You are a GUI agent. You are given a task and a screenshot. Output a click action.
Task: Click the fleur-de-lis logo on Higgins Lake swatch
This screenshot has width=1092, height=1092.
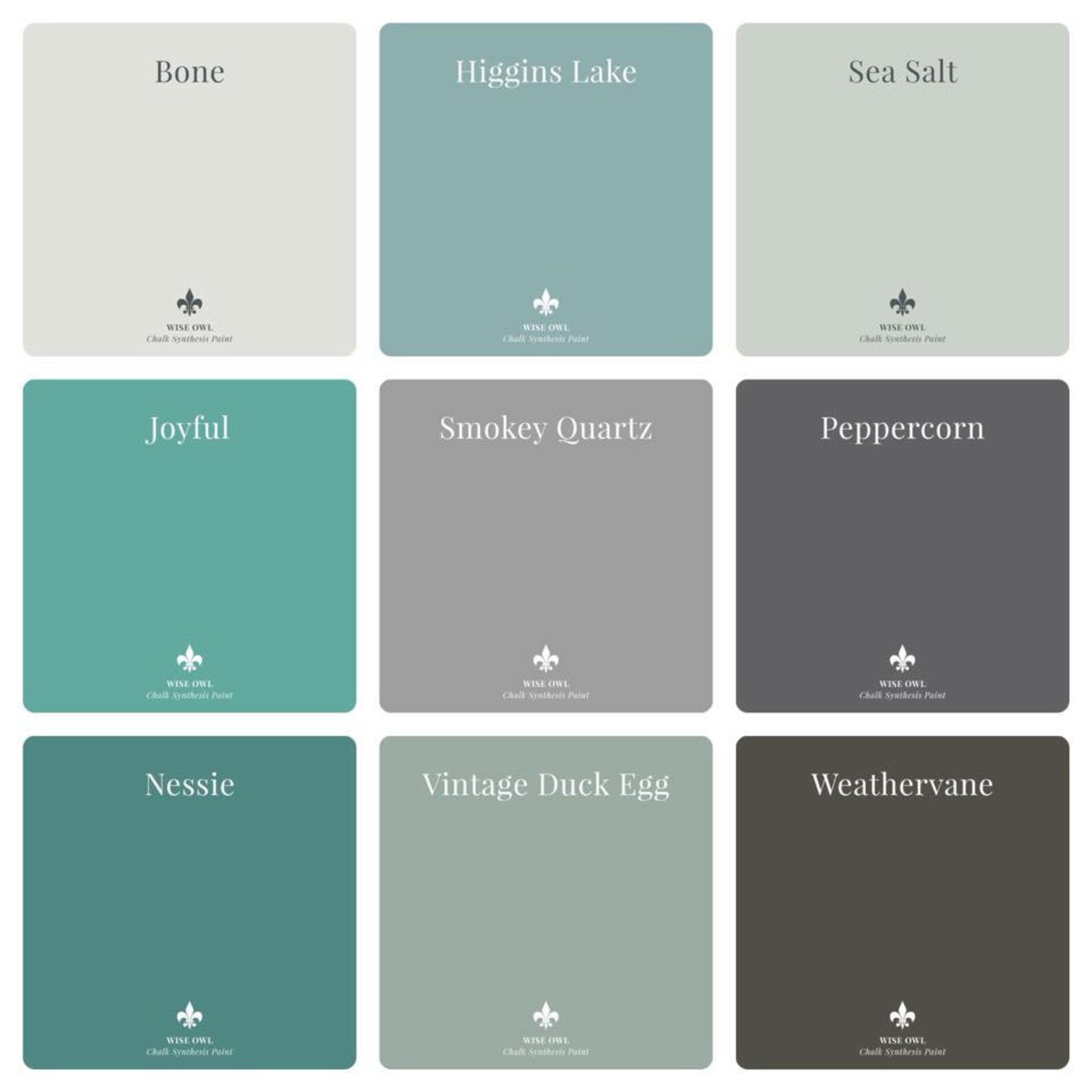point(545,302)
